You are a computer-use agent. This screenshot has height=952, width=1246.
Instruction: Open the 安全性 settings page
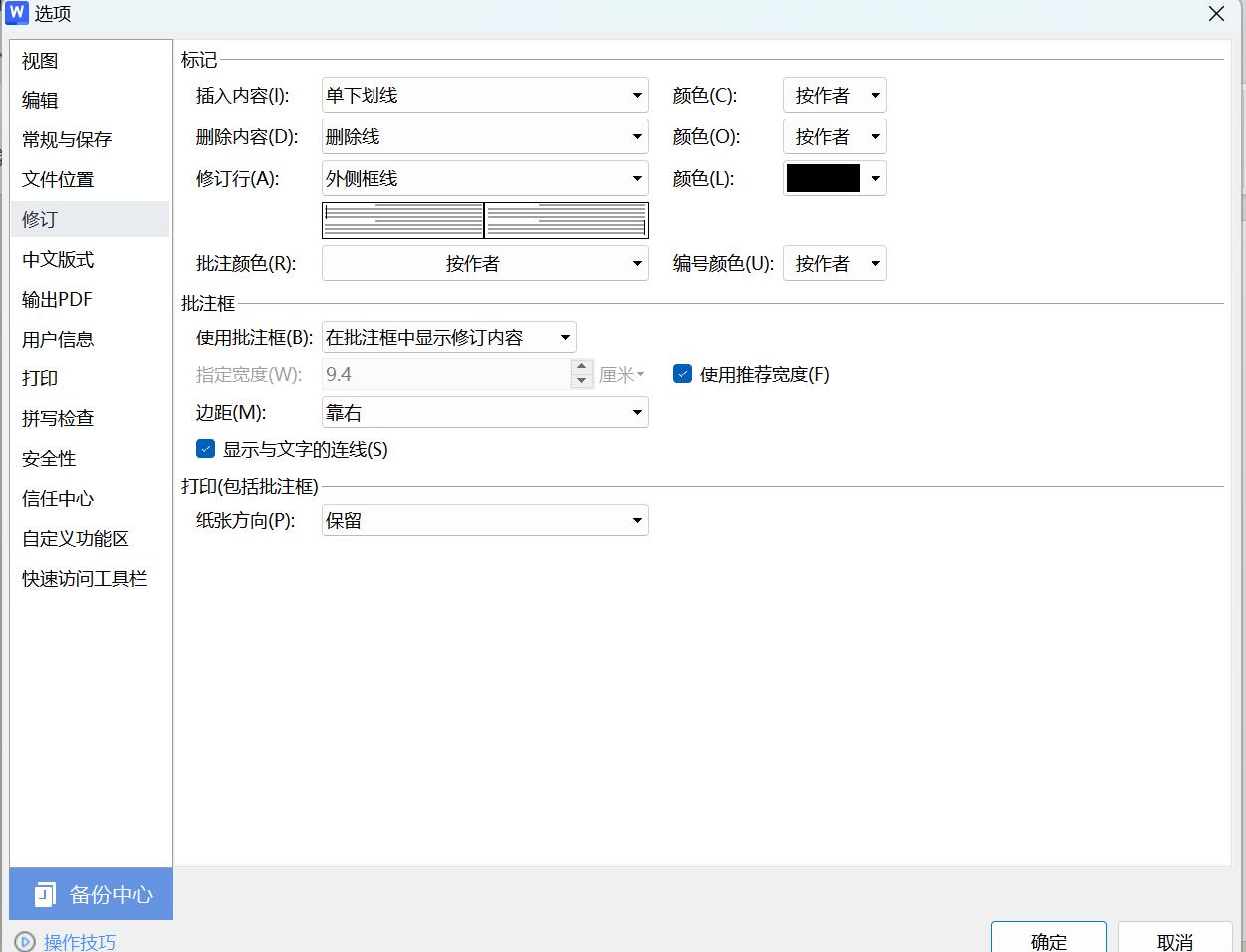coord(49,459)
